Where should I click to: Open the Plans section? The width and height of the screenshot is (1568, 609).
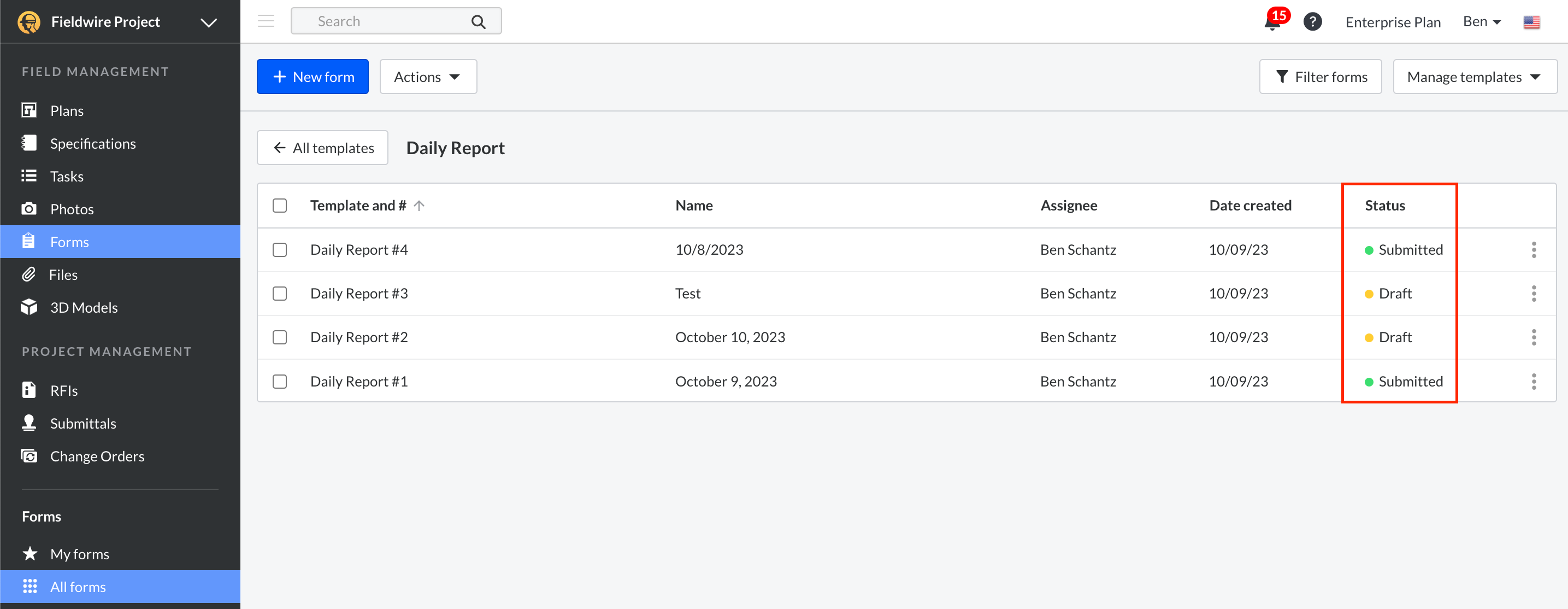66,110
